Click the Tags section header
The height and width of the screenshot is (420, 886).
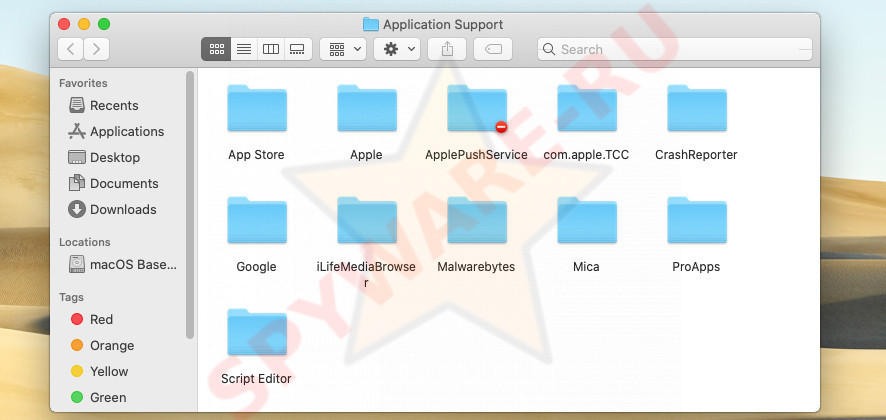[71, 297]
